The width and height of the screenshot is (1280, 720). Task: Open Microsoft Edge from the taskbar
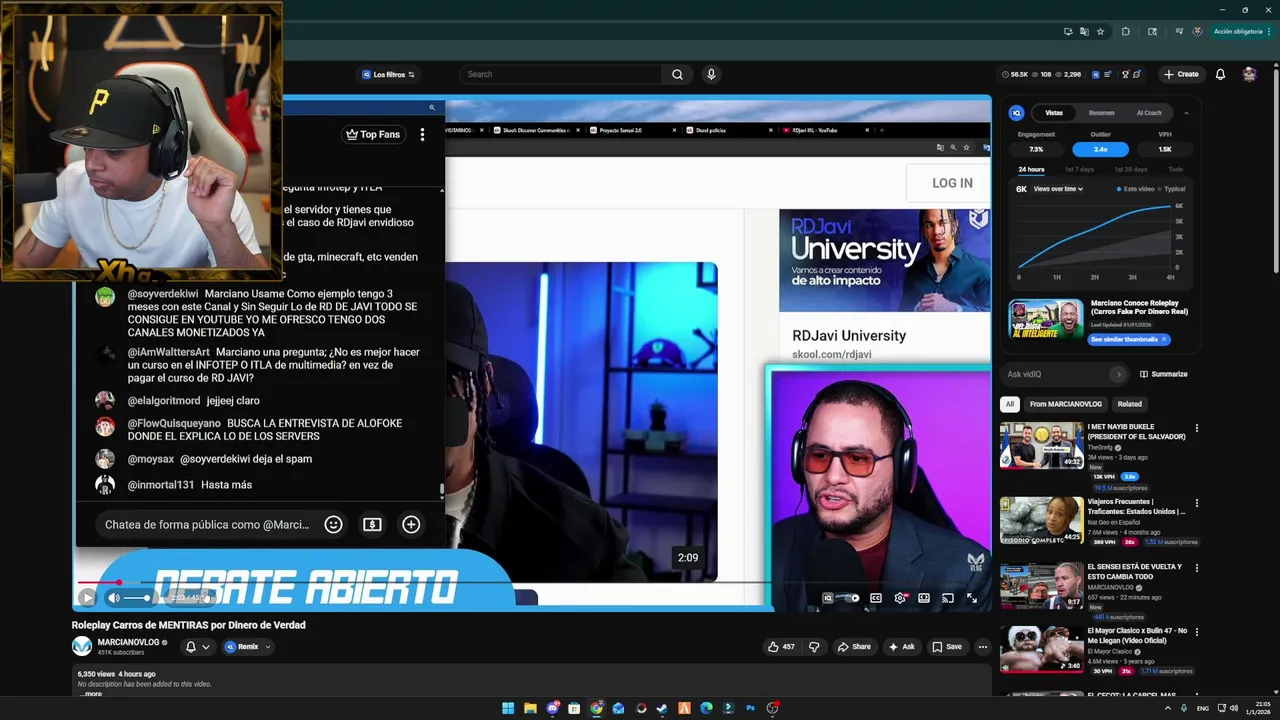[706, 708]
